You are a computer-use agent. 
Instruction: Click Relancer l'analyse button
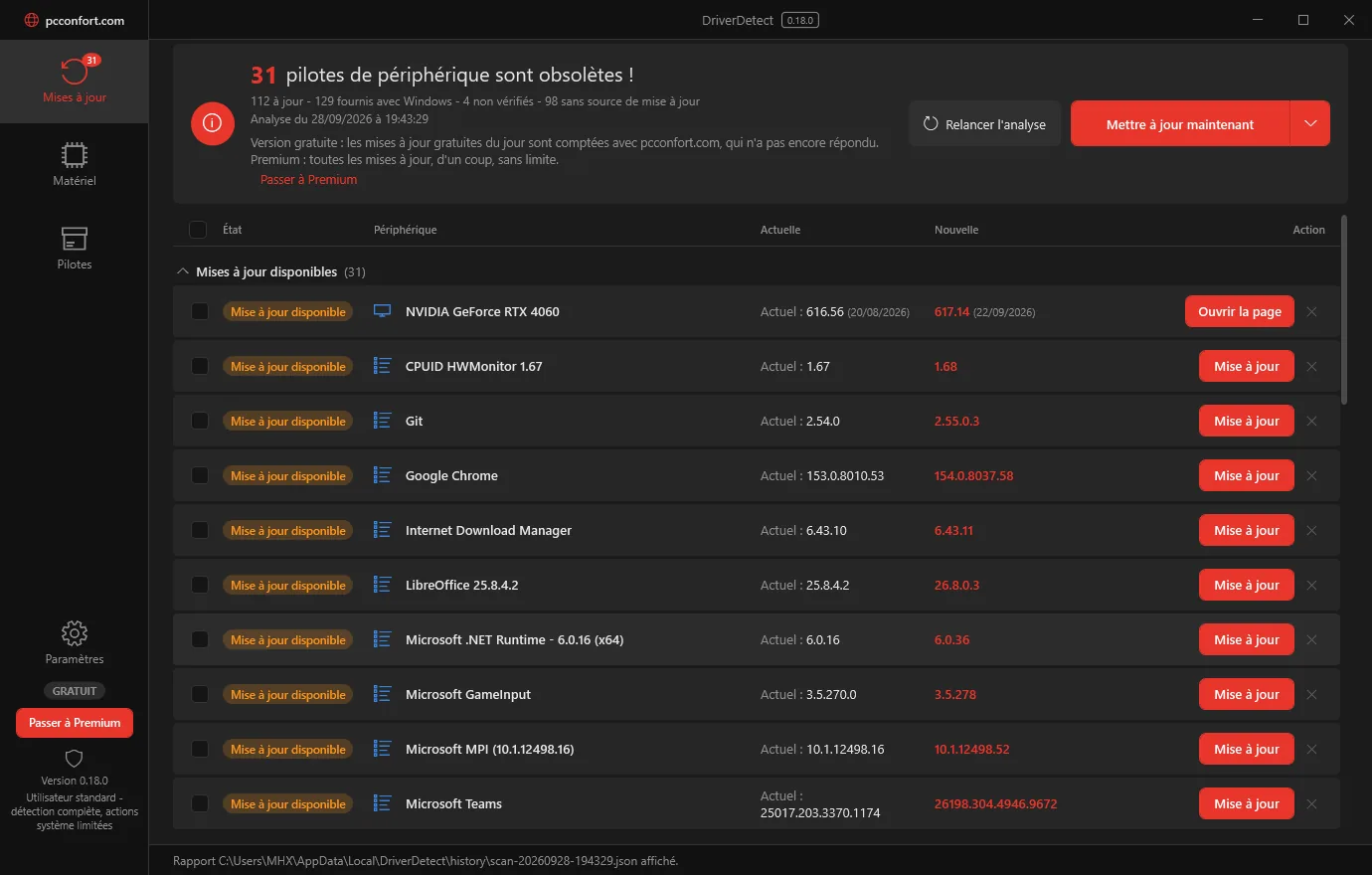pos(984,123)
